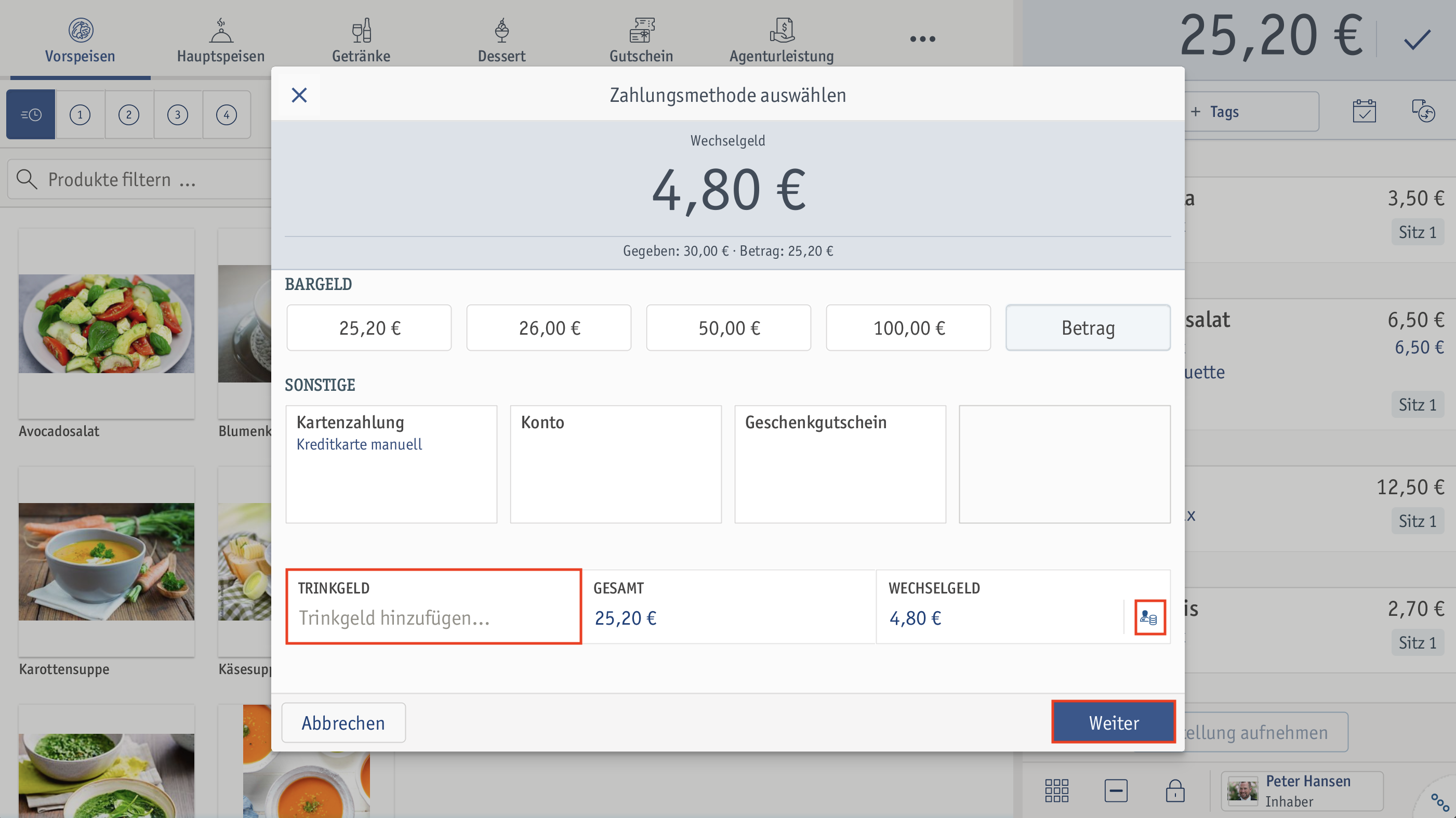Add Tags to the order
This screenshot has width=1456, height=818.
[1250, 112]
